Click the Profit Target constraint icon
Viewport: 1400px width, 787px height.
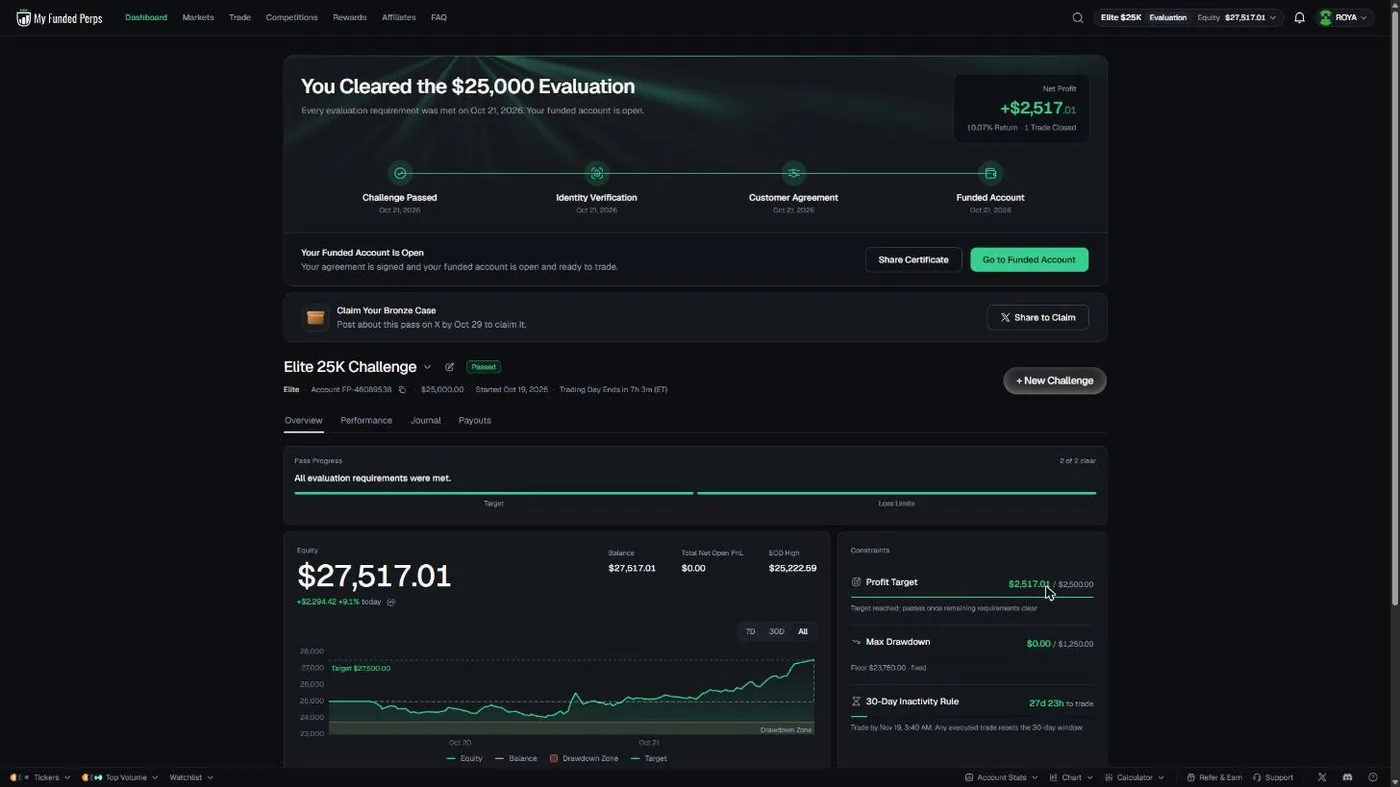click(856, 582)
